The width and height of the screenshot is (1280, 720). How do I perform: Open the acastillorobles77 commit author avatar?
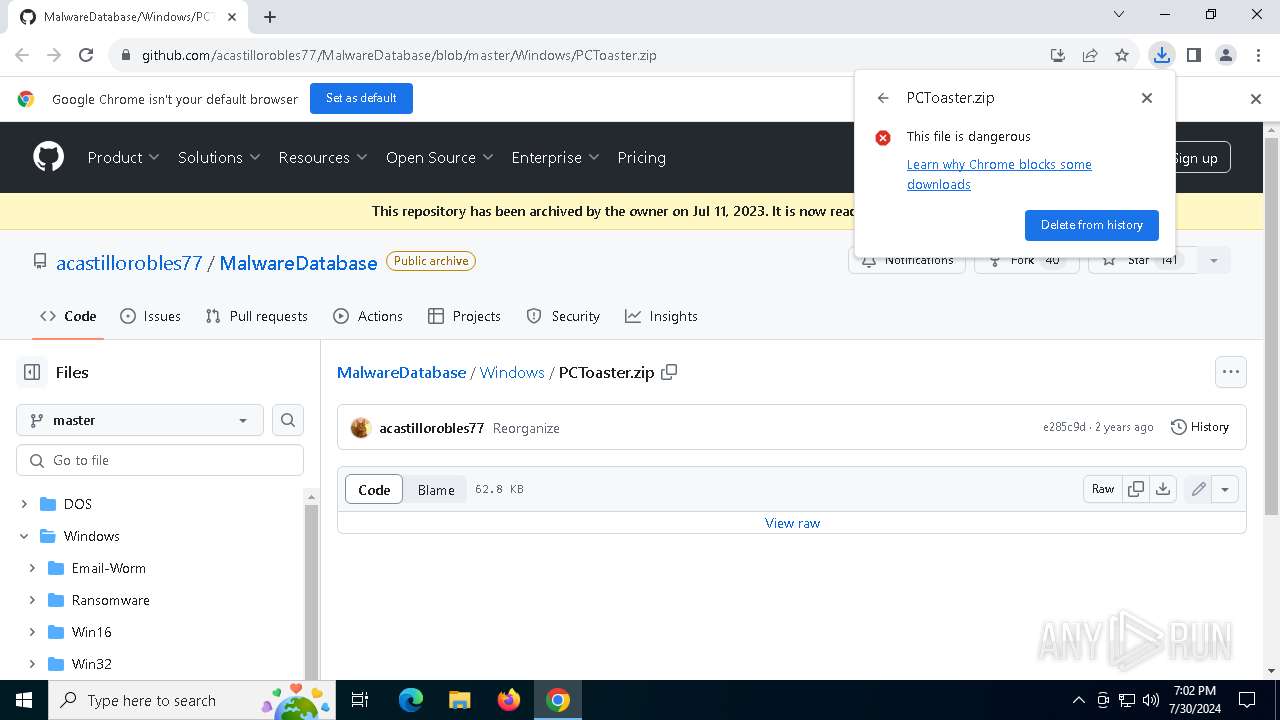[x=361, y=428]
